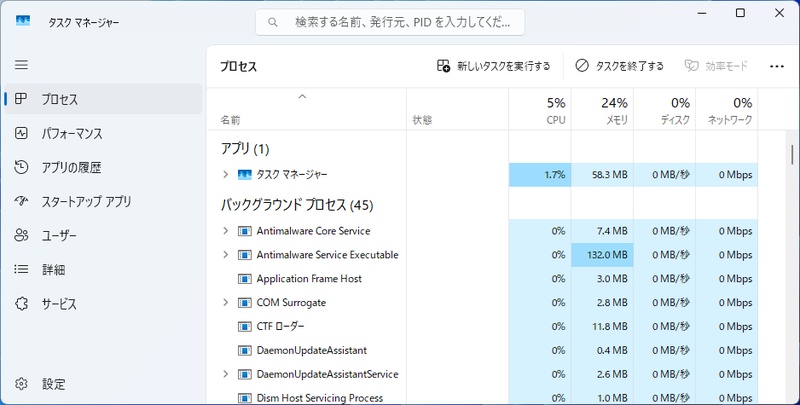The width and height of the screenshot is (800, 405).
Task: Sort by the メモリ column header
Action: click(602, 109)
